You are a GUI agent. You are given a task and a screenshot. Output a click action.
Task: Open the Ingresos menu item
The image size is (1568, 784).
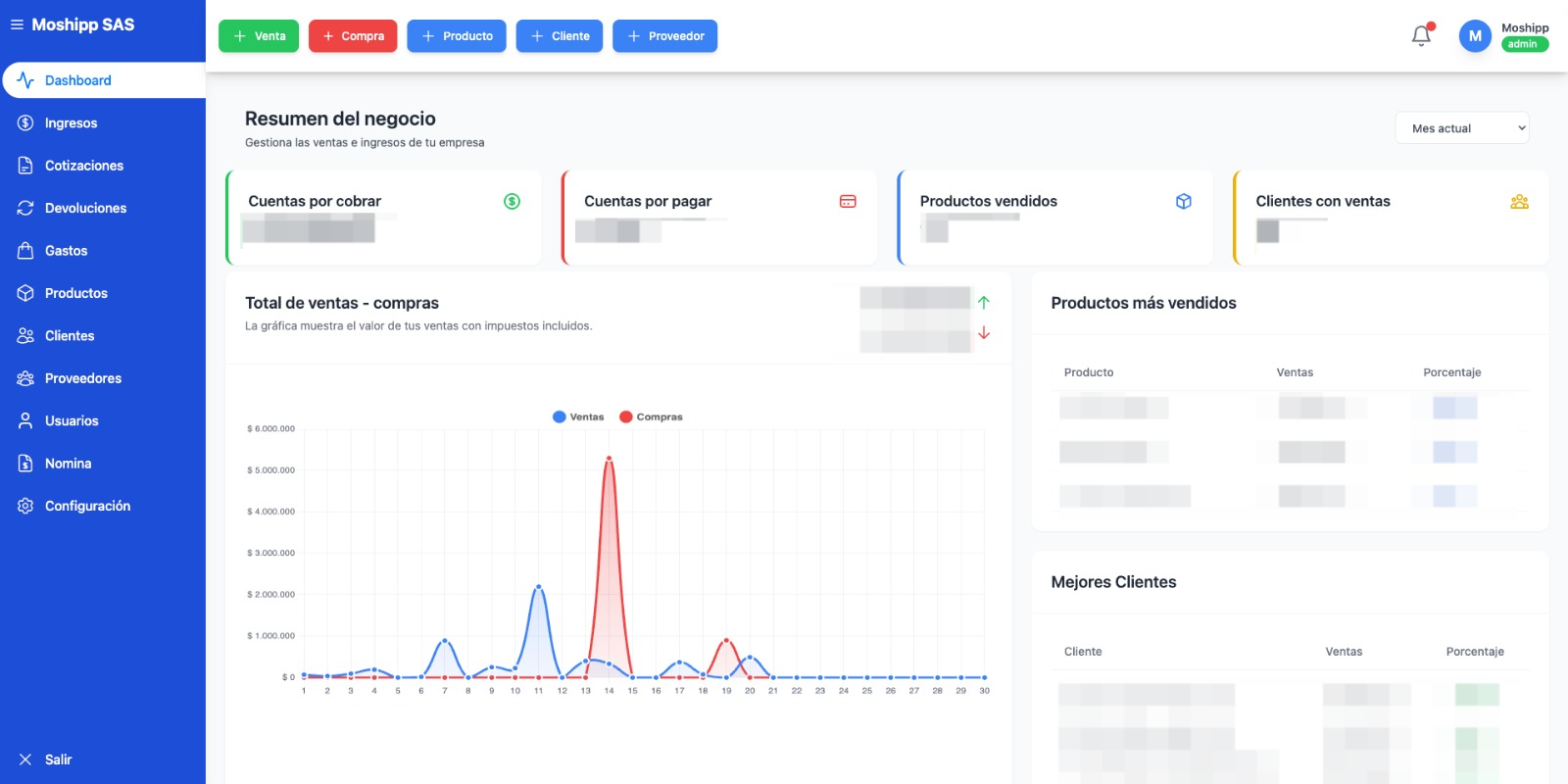71,123
